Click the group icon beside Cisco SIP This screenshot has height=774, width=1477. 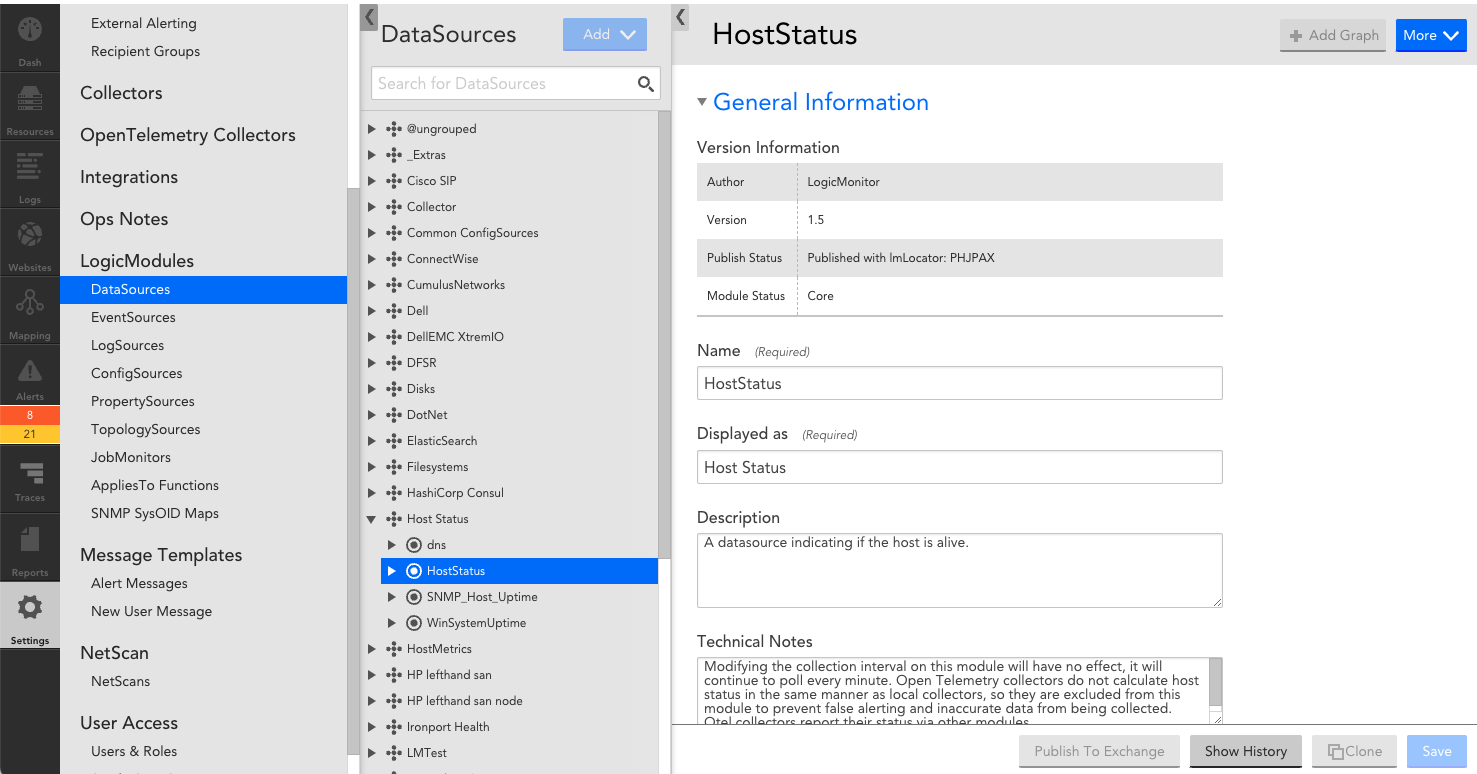coord(394,181)
